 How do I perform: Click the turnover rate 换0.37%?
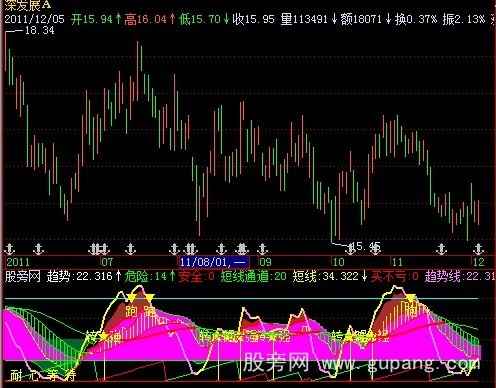(416, 19)
